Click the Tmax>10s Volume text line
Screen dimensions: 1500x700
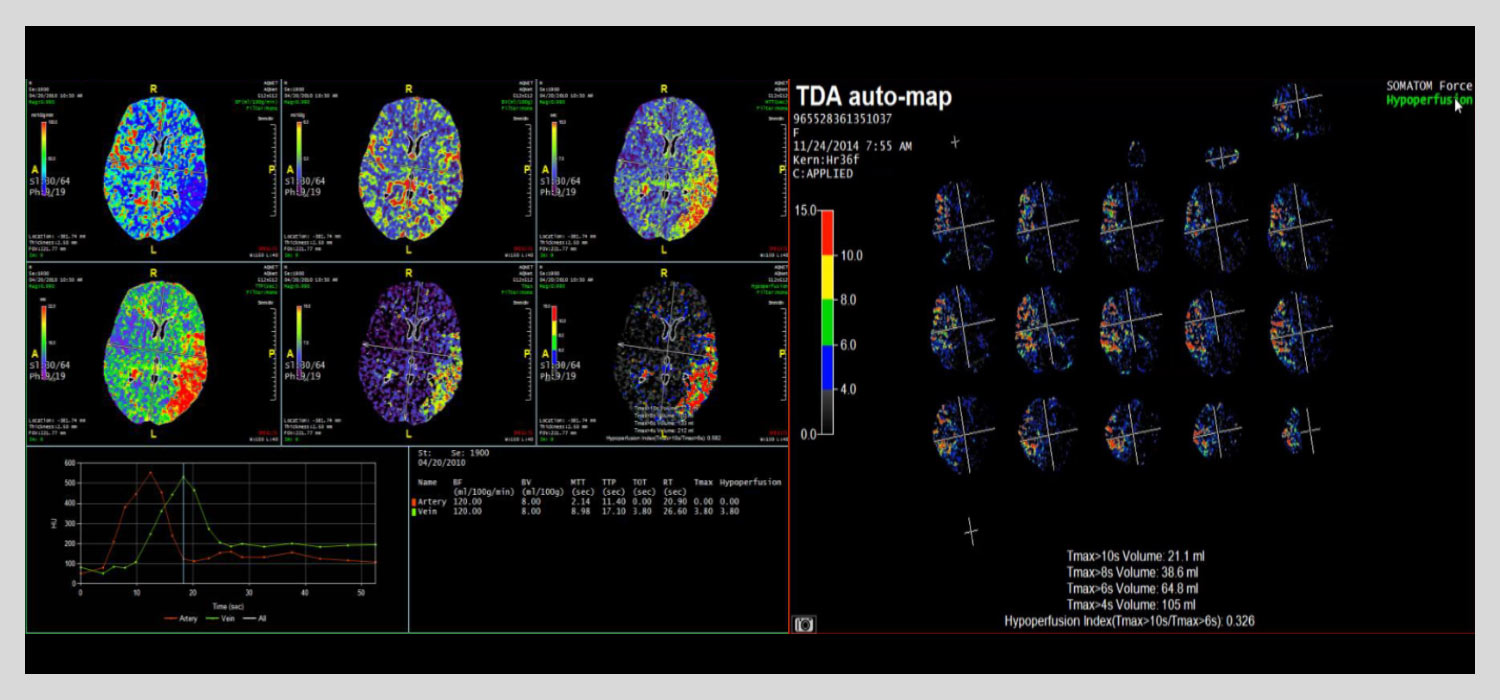(1129, 556)
